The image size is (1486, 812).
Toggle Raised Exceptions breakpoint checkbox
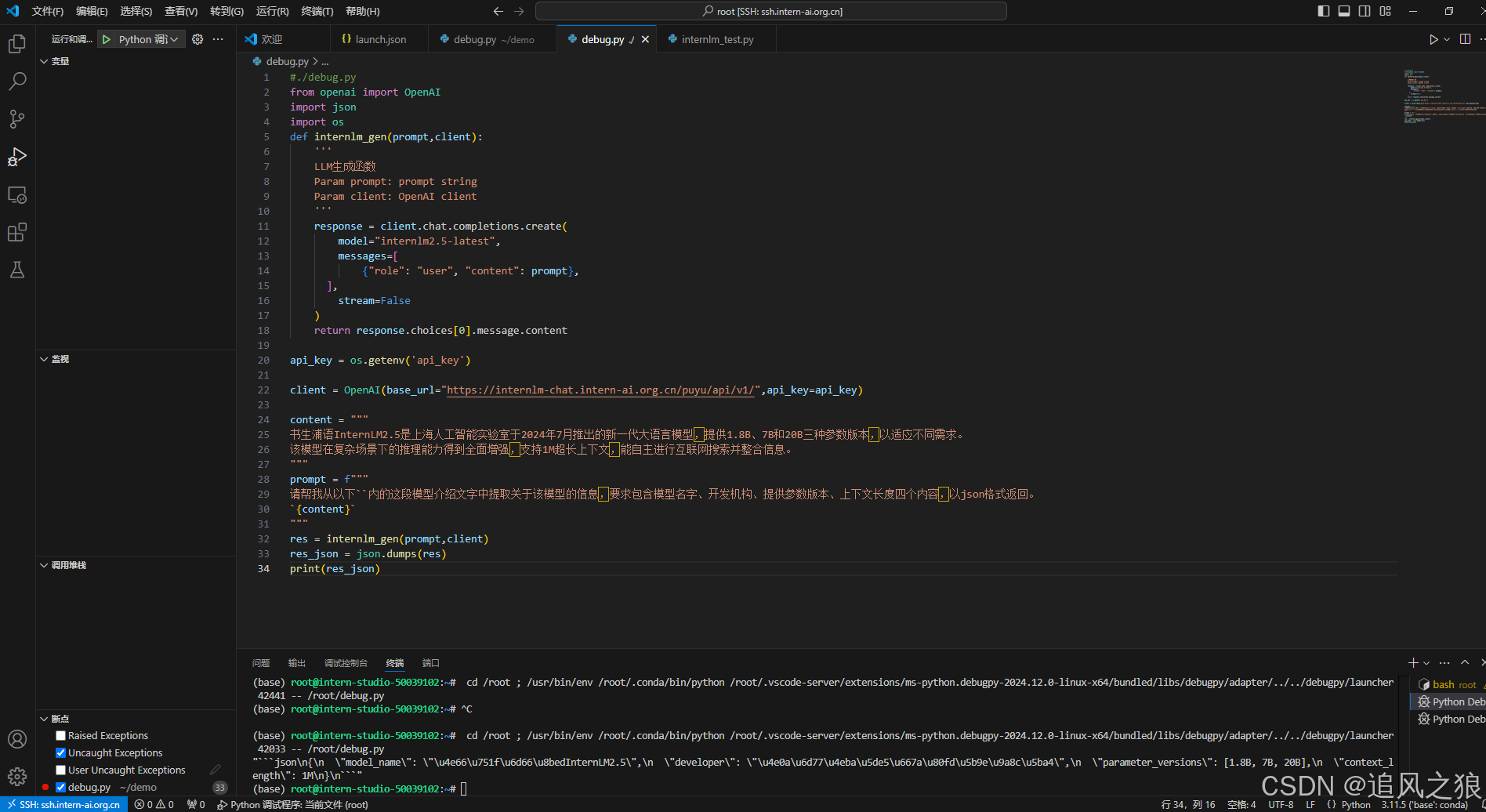(x=60, y=735)
